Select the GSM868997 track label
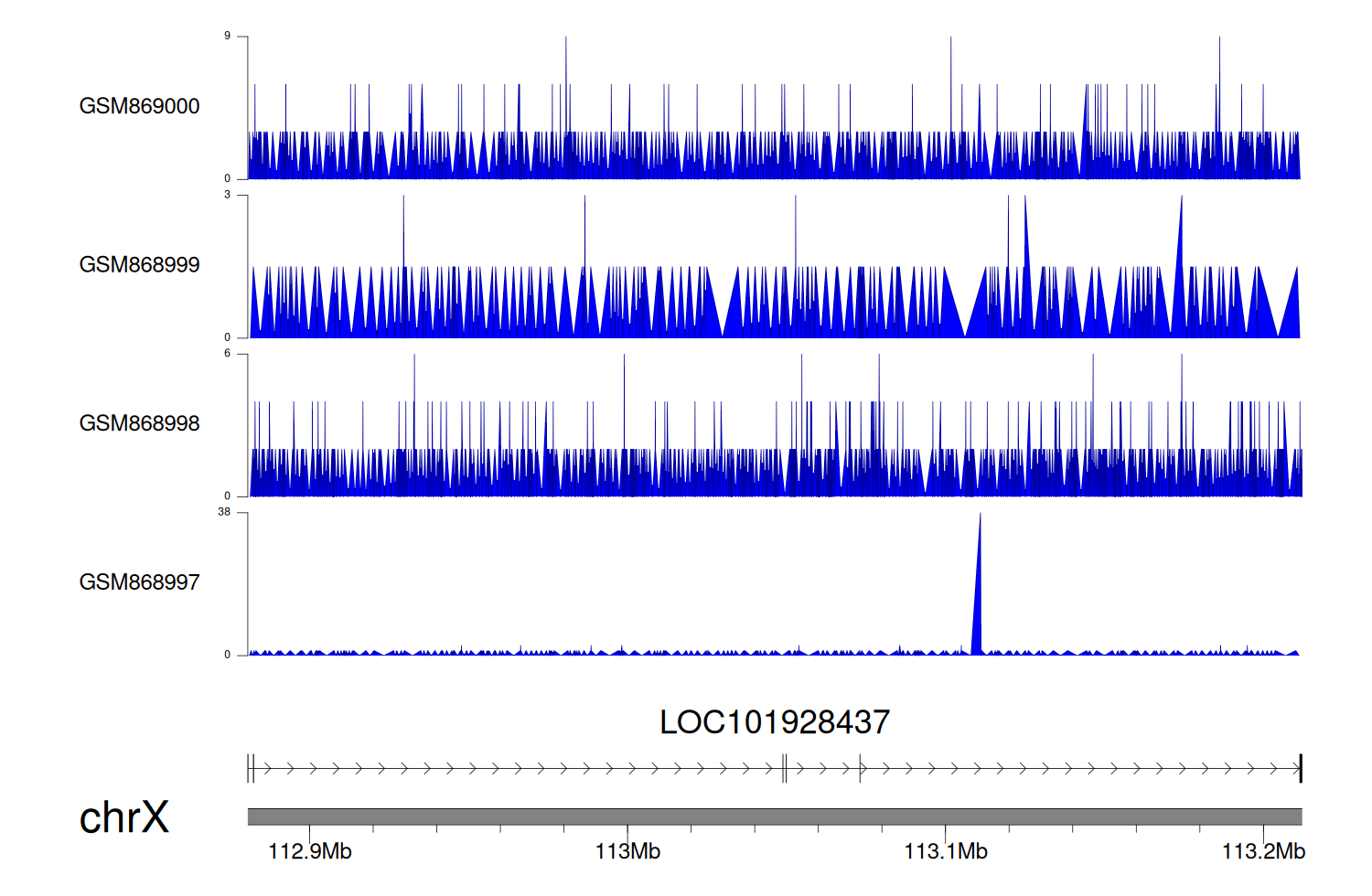 (x=139, y=582)
